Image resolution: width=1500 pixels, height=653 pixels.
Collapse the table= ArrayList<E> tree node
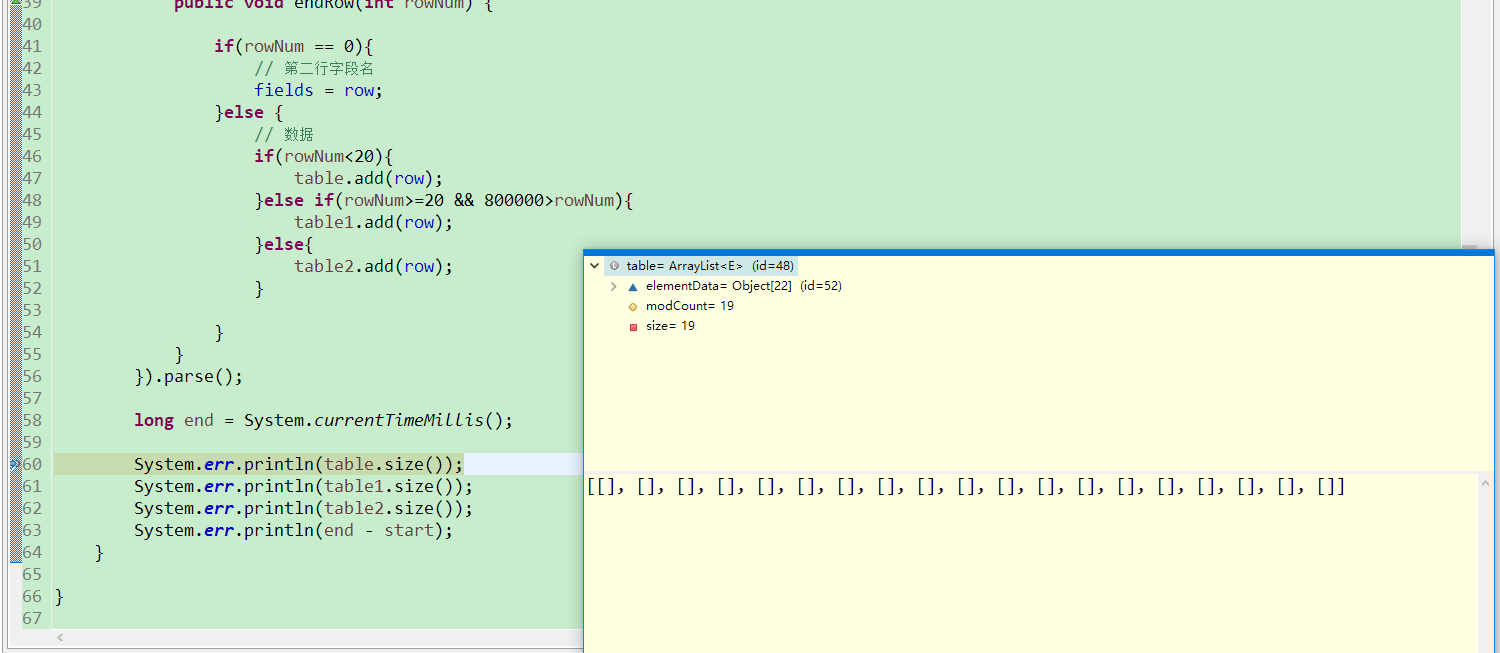point(595,266)
